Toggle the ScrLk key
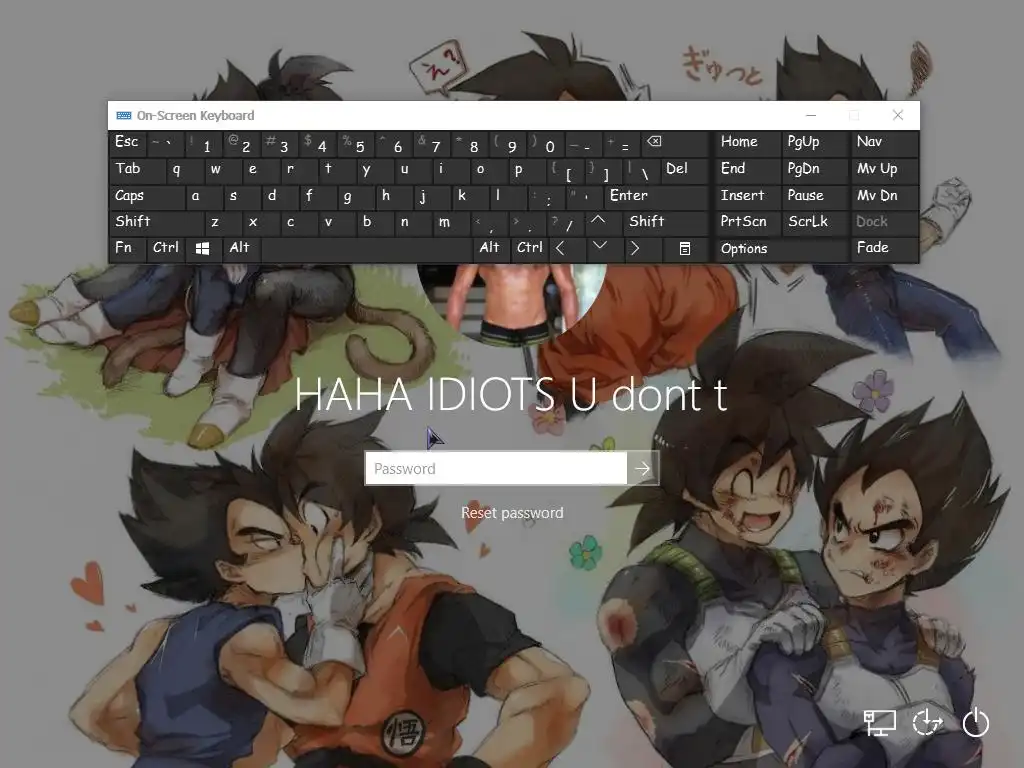The image size is (1024, 768). (814, 222)
